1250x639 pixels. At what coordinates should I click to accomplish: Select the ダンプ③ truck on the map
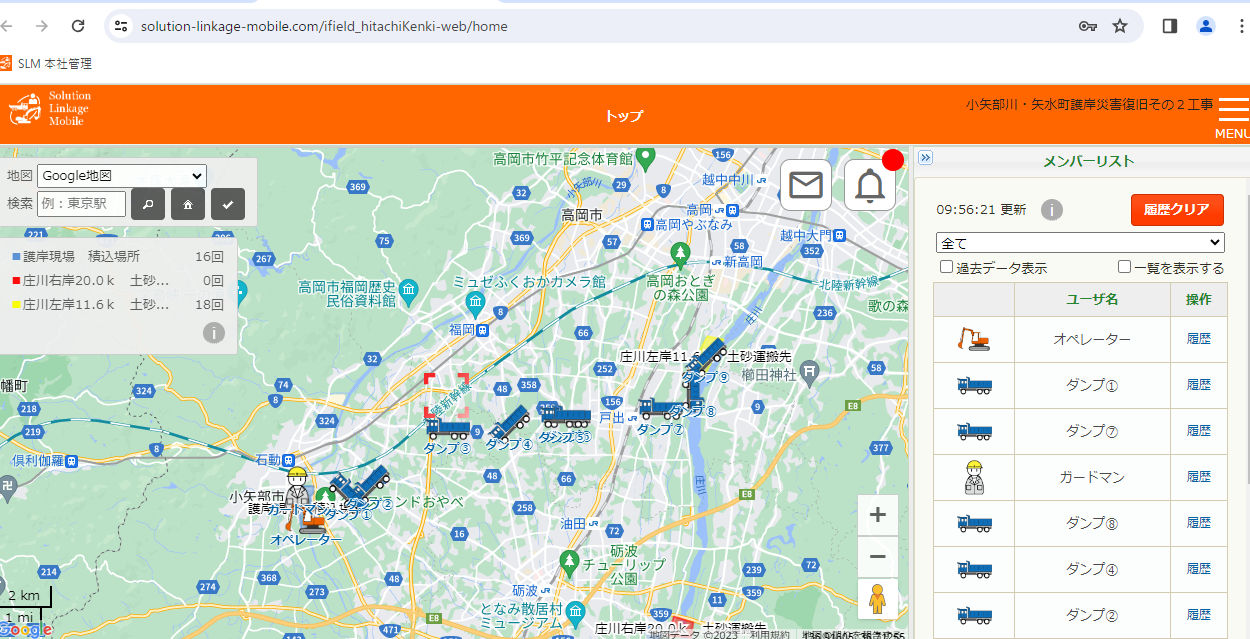click(448, 430)
